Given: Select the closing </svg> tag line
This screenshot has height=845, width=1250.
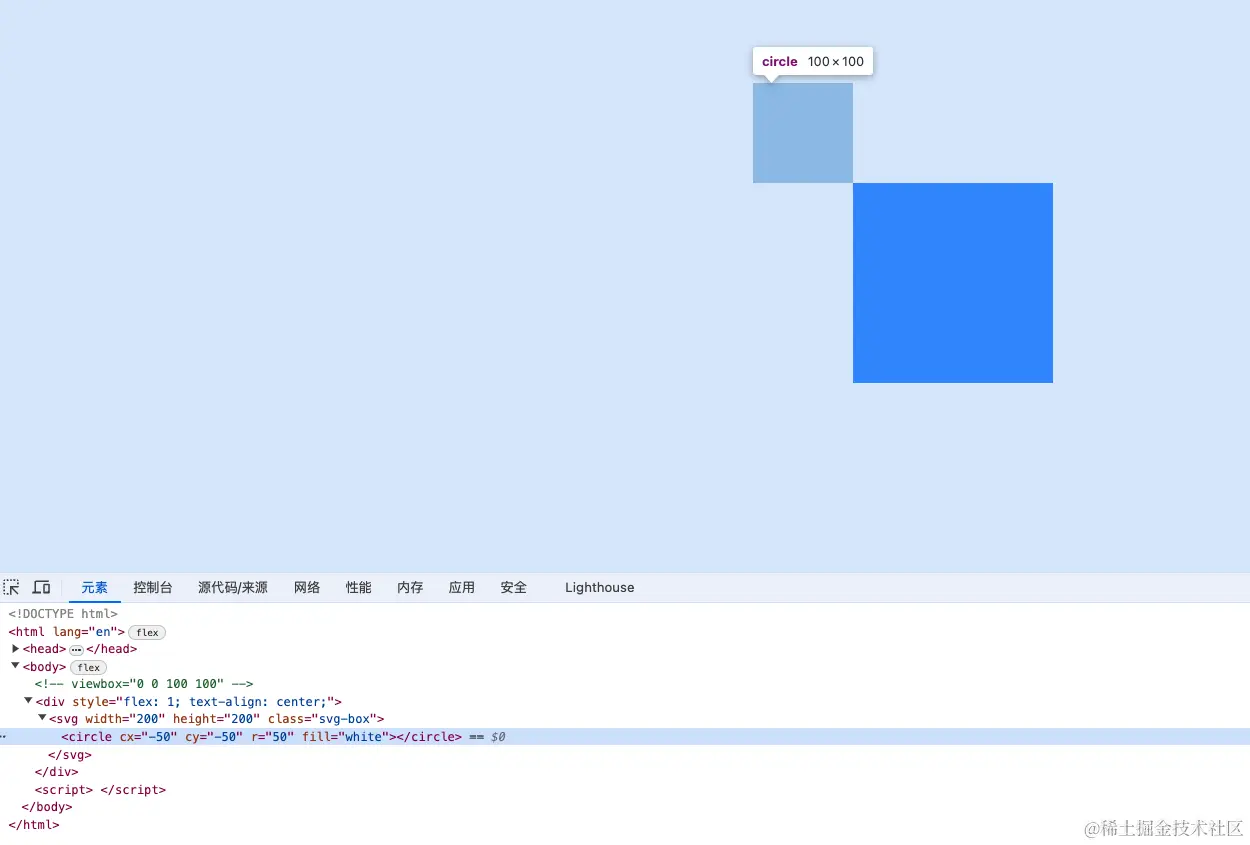Looking at the screenshot, I should (70, 755).
